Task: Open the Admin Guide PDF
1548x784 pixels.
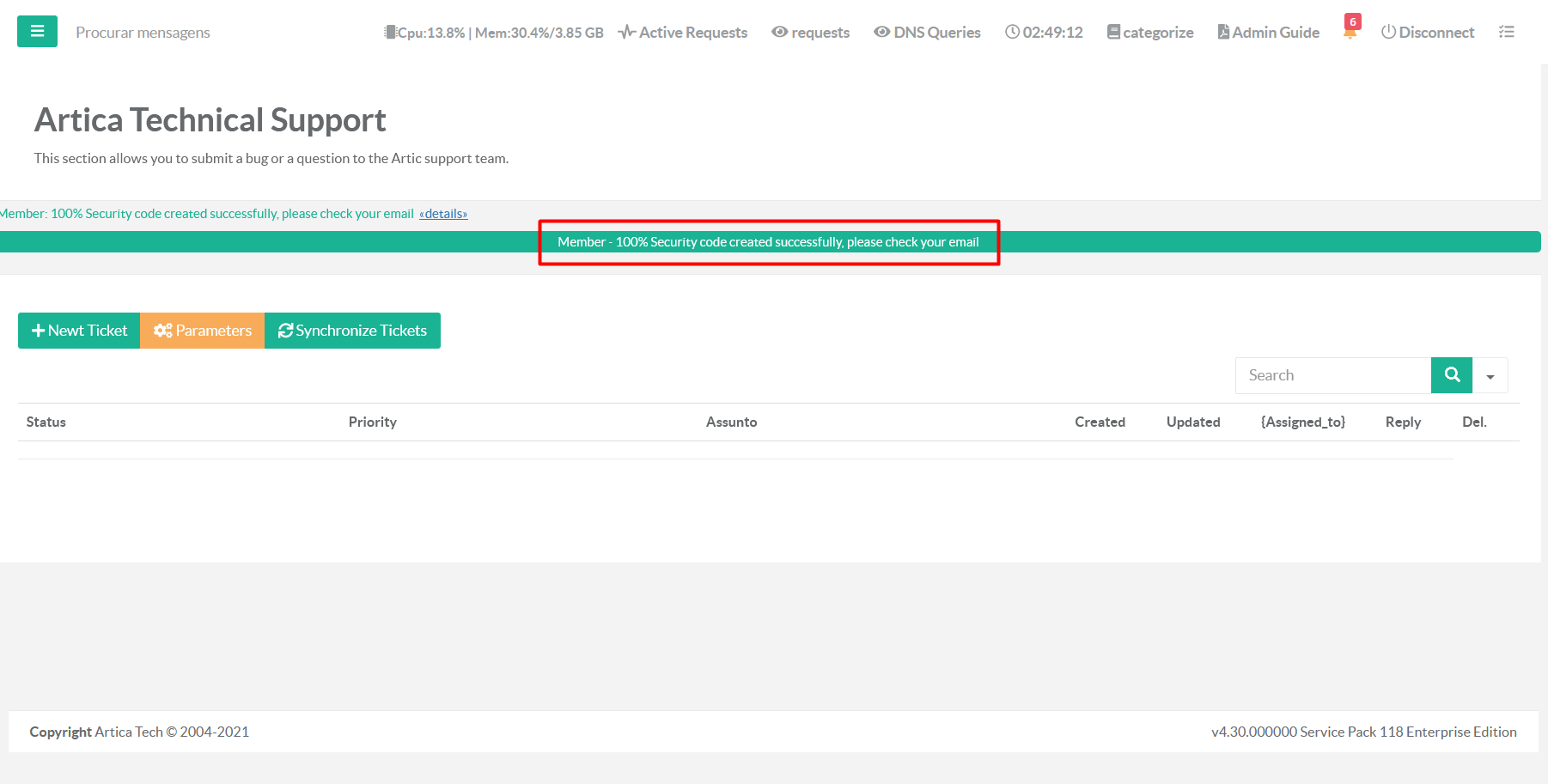Action: click(x=1268, y=33)
